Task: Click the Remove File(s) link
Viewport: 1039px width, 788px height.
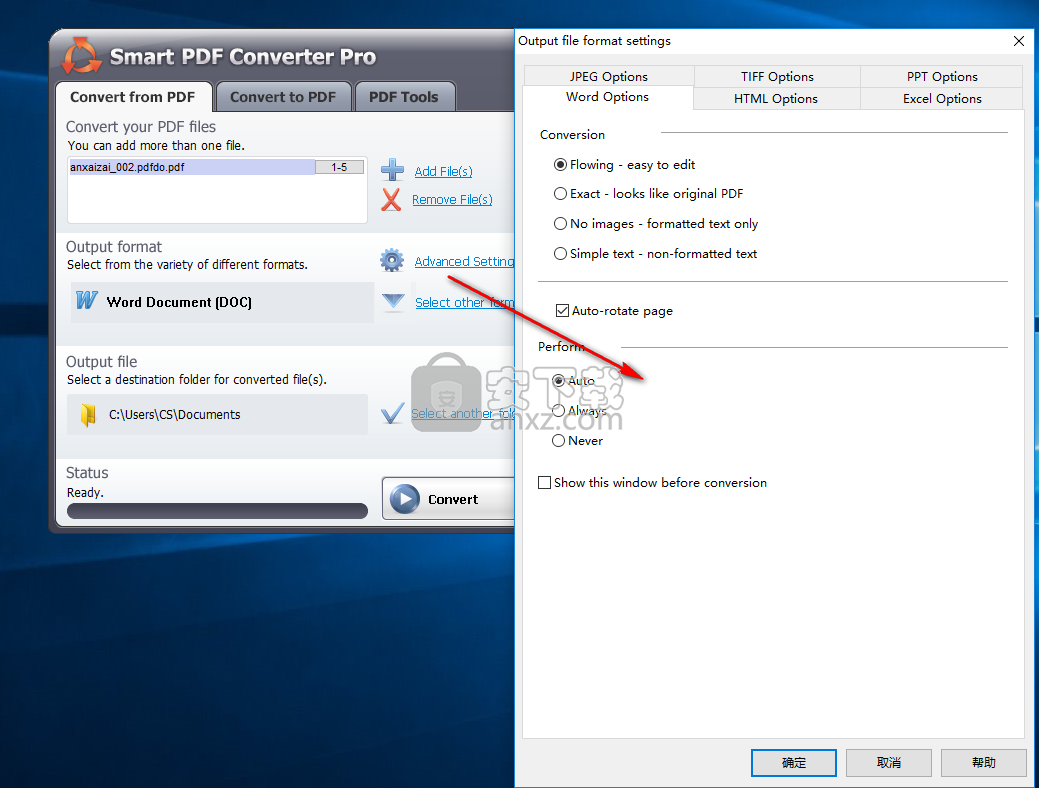Action: (x=452, y=199)
